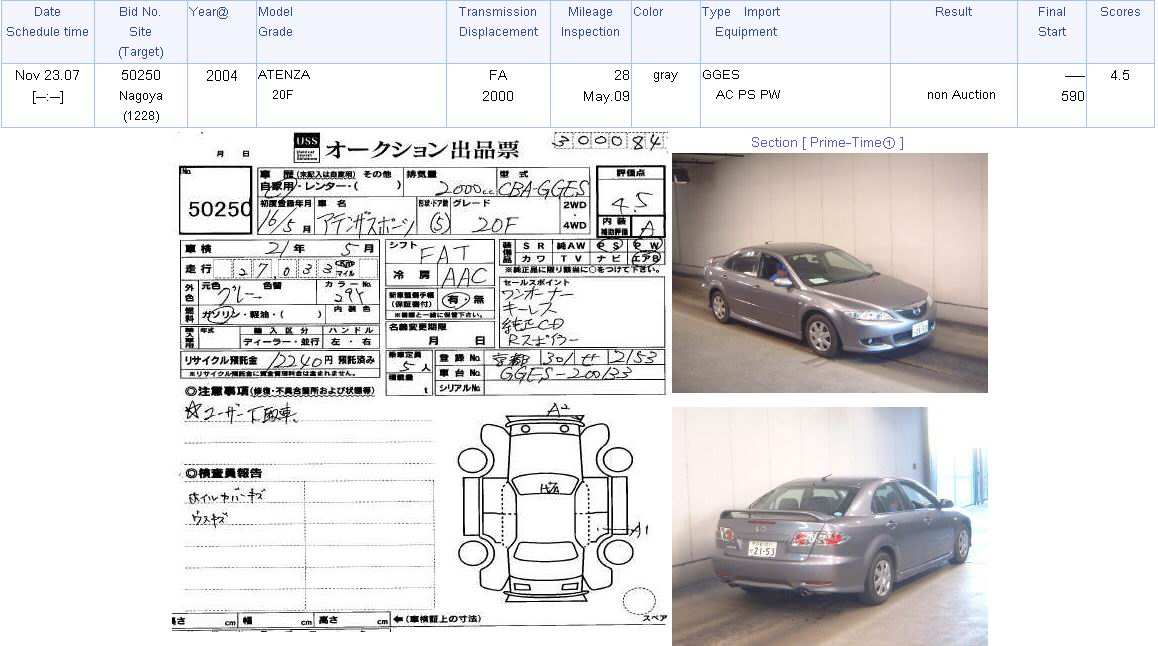Click the year 2004 cell
Image resolution: width=1158 pixels, height=646 pixels.
(x=222, y=76)
